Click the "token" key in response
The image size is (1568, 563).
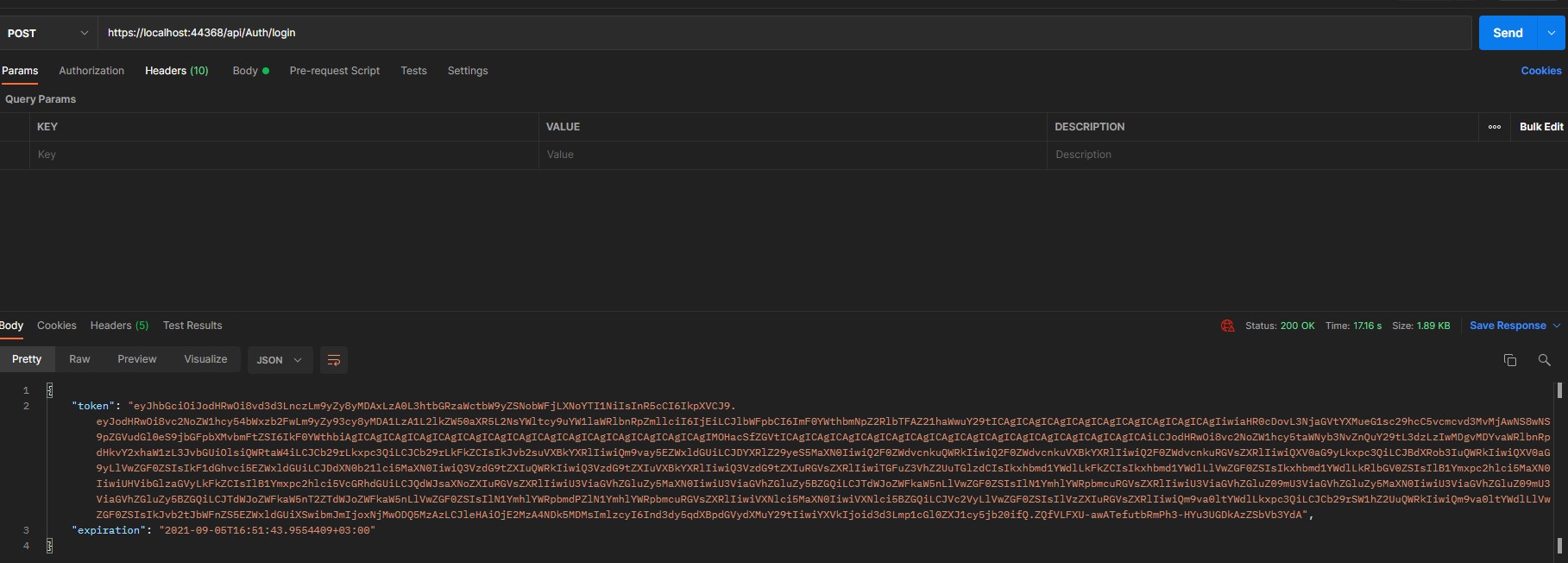coord(93,406)
